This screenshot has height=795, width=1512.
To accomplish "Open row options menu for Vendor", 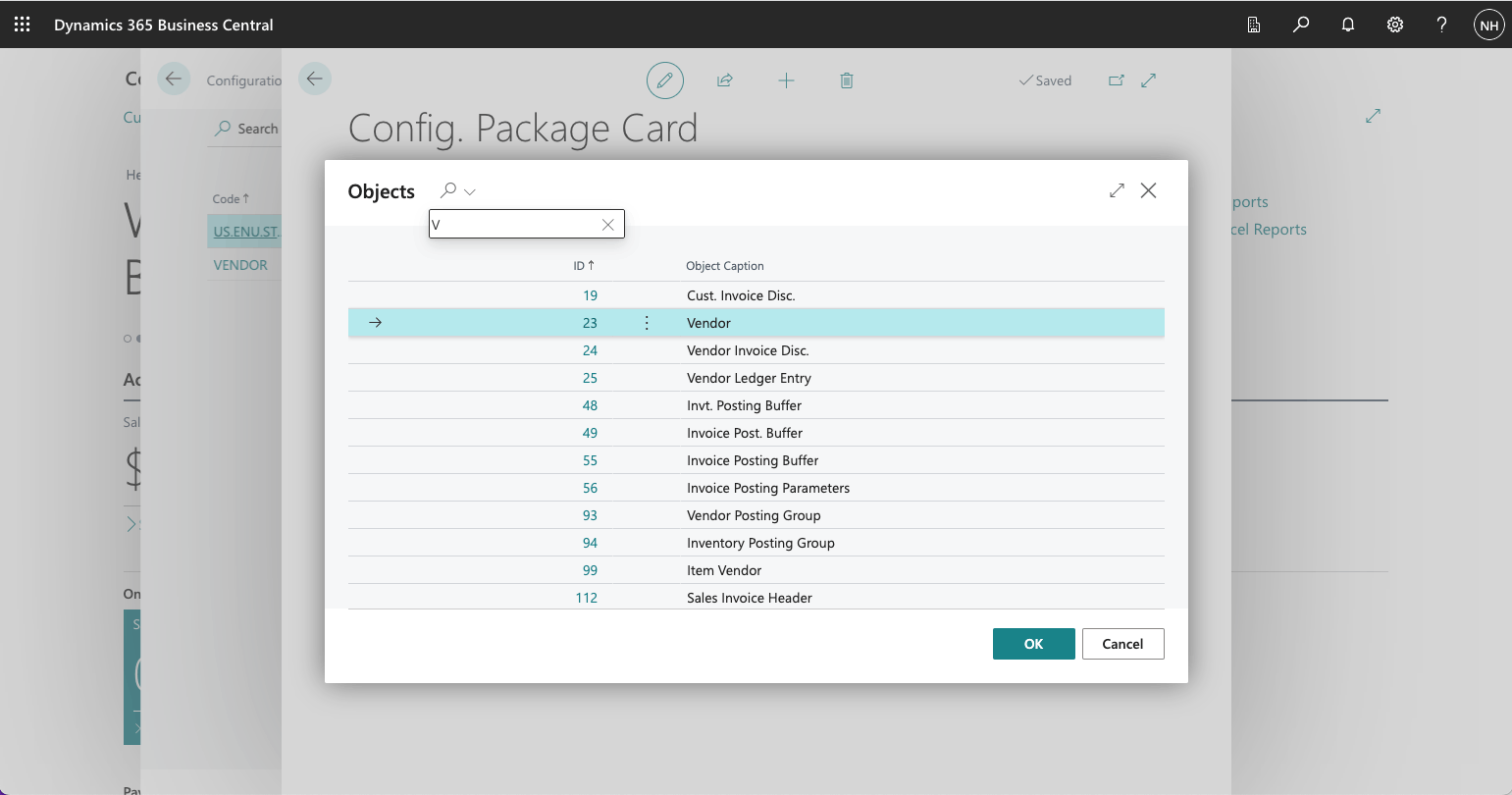I will tap(647, 323).
